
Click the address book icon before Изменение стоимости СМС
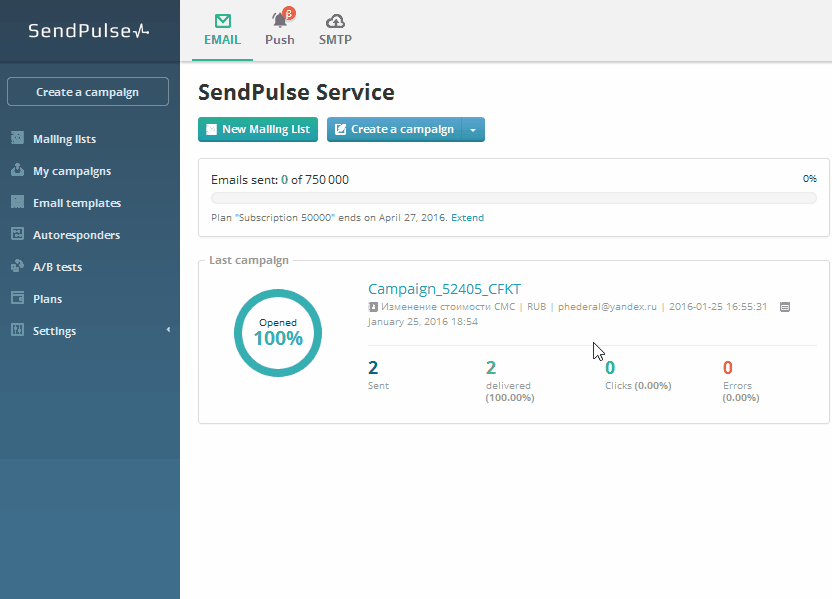click(373, 307)
